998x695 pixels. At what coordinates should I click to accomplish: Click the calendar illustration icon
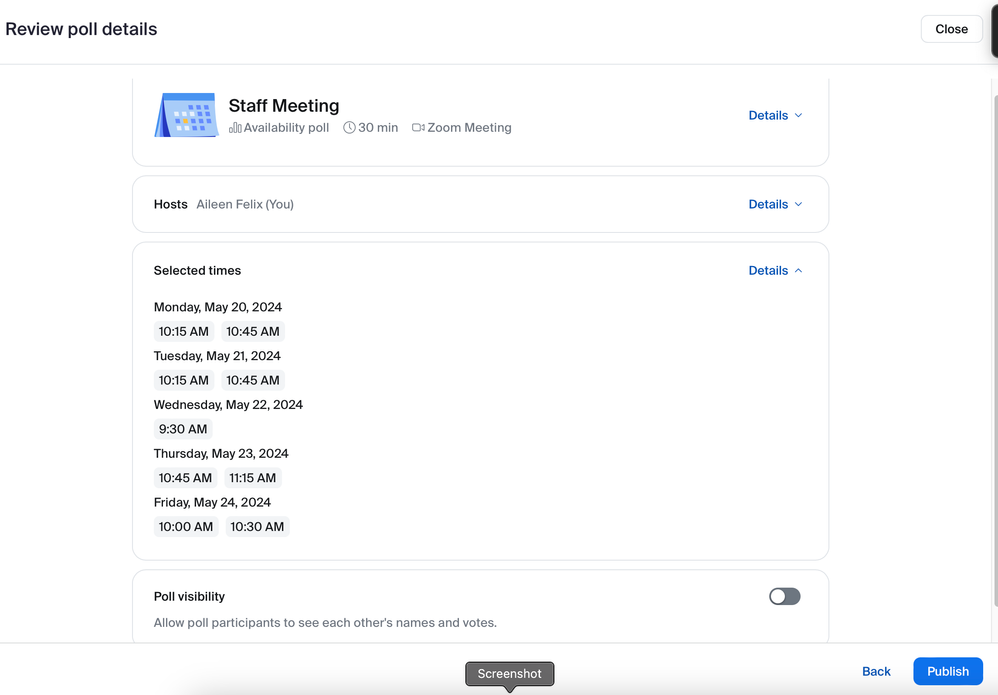pos(187,115)
